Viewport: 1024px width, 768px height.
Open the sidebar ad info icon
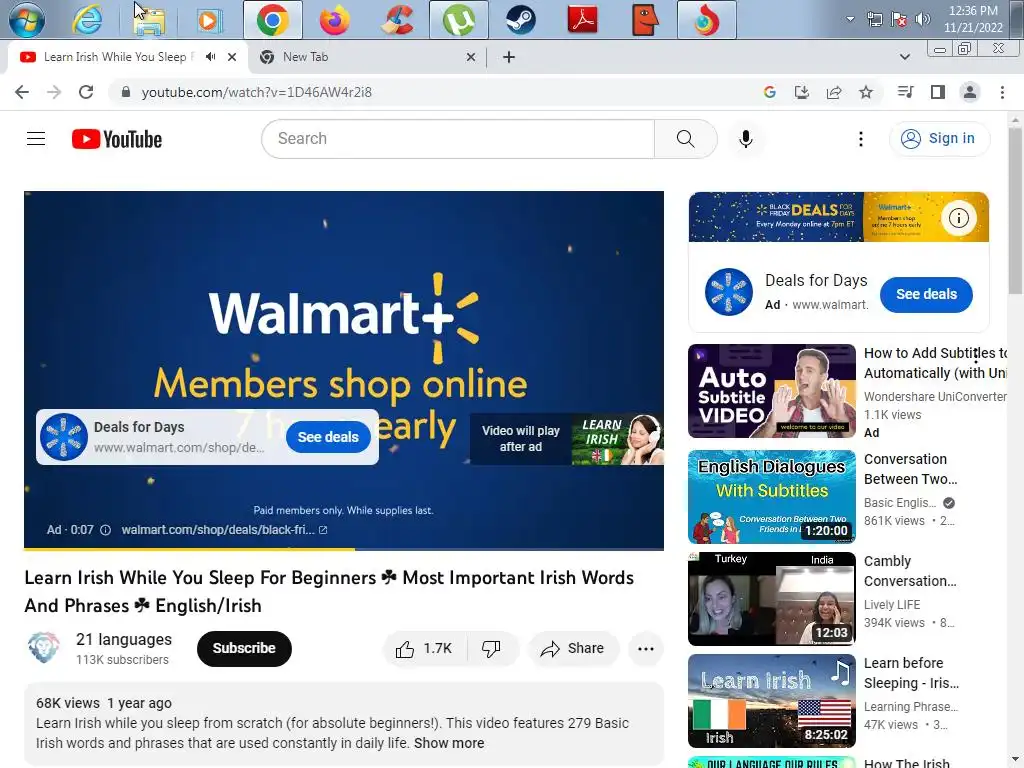(959, 217)
